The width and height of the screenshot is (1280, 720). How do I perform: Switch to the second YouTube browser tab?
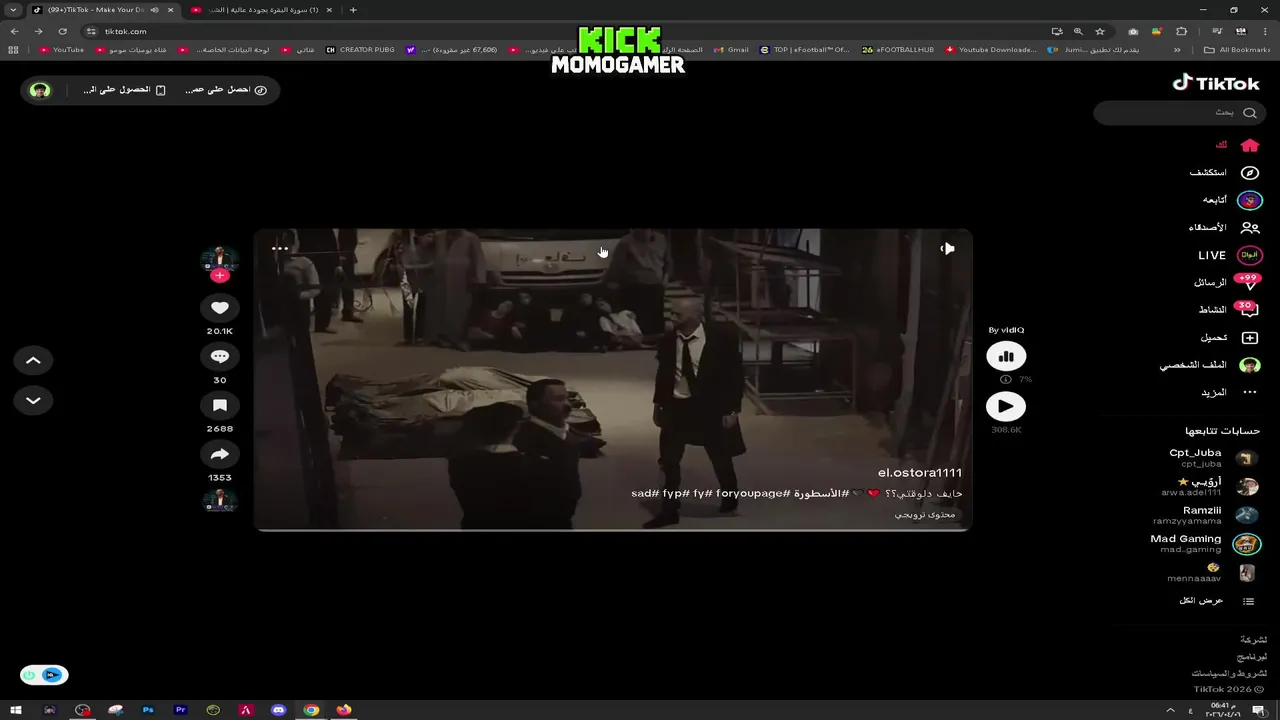tap(262, 10)
